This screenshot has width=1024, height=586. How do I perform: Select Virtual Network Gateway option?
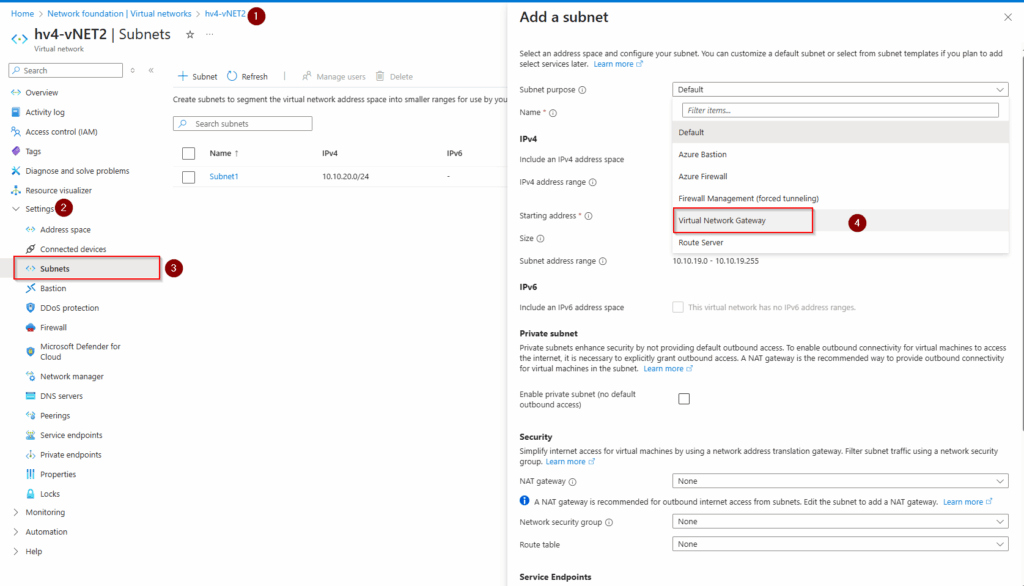(840, 221)
